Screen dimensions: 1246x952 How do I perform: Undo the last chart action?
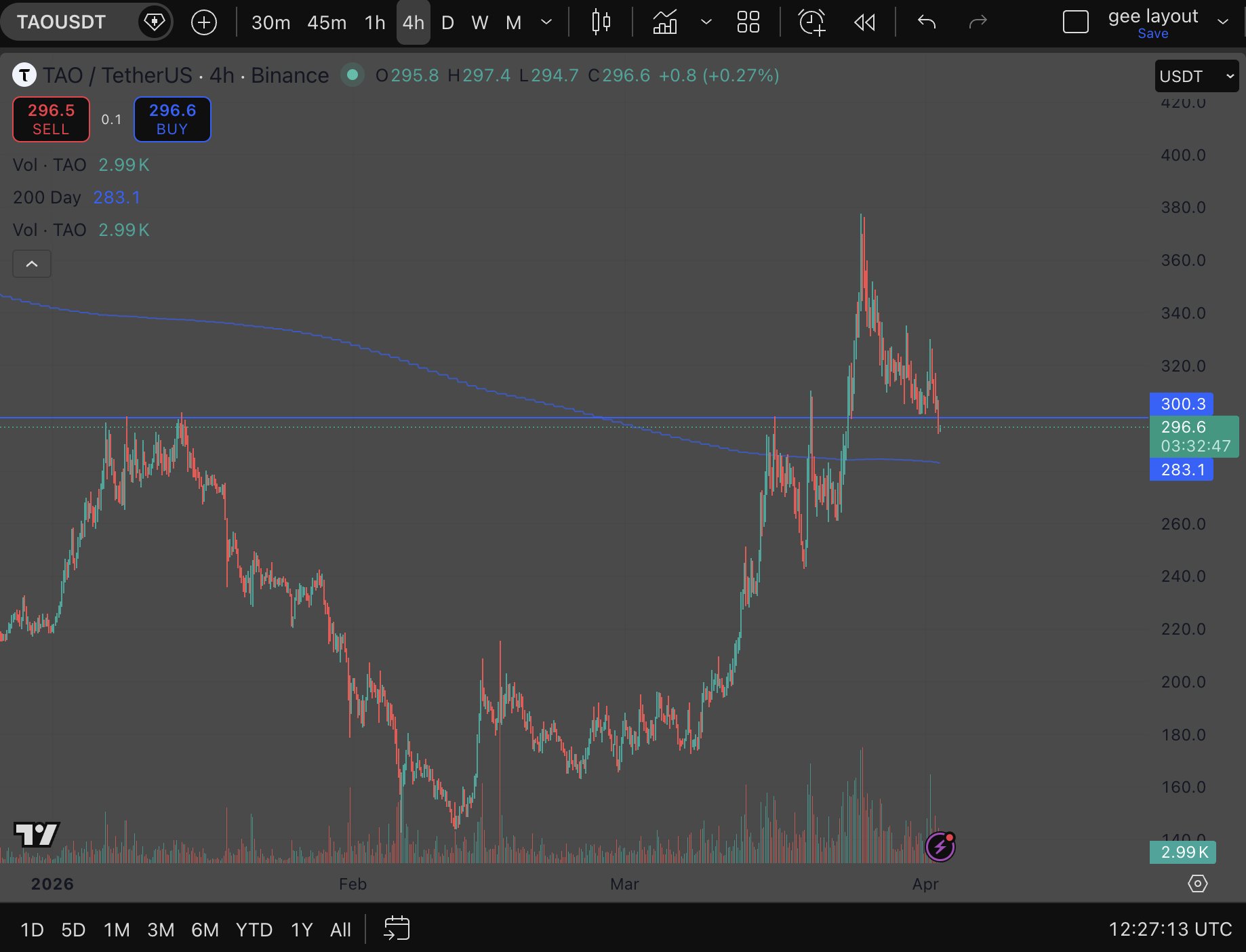point(926,22)
